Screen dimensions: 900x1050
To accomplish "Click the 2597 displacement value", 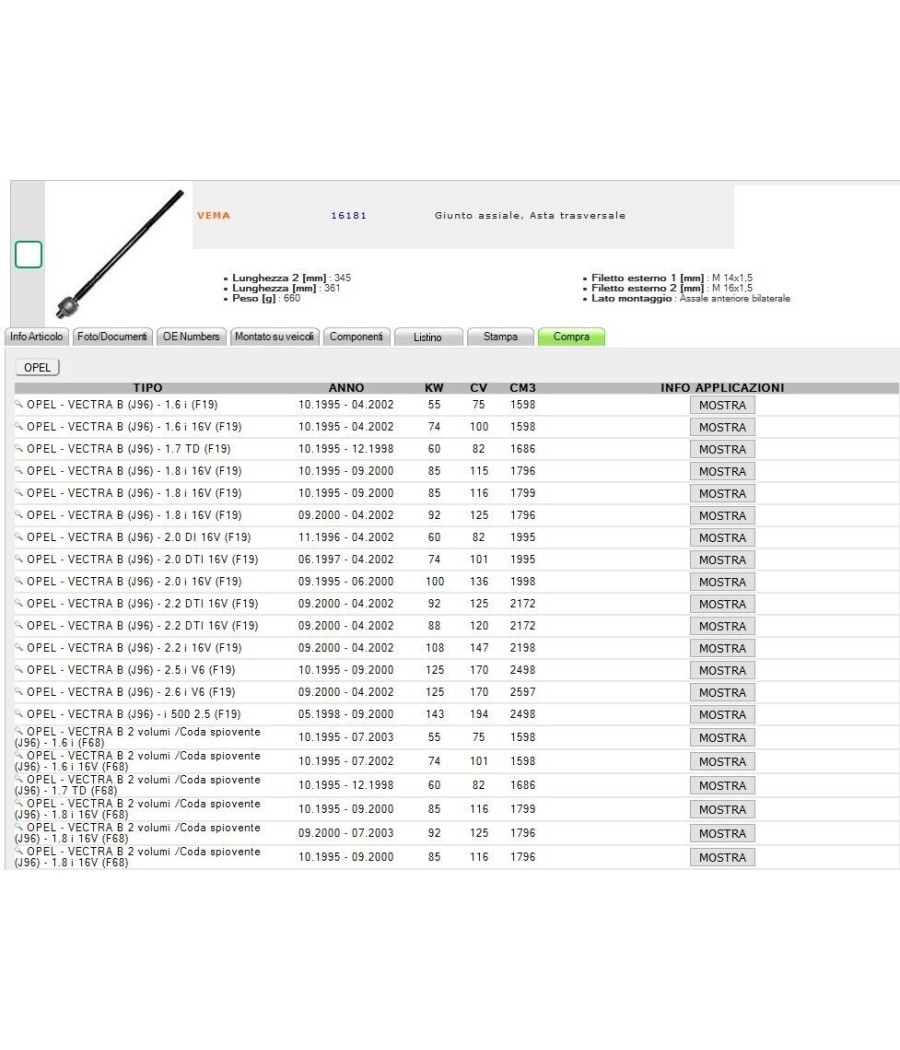I will [522, 692].
